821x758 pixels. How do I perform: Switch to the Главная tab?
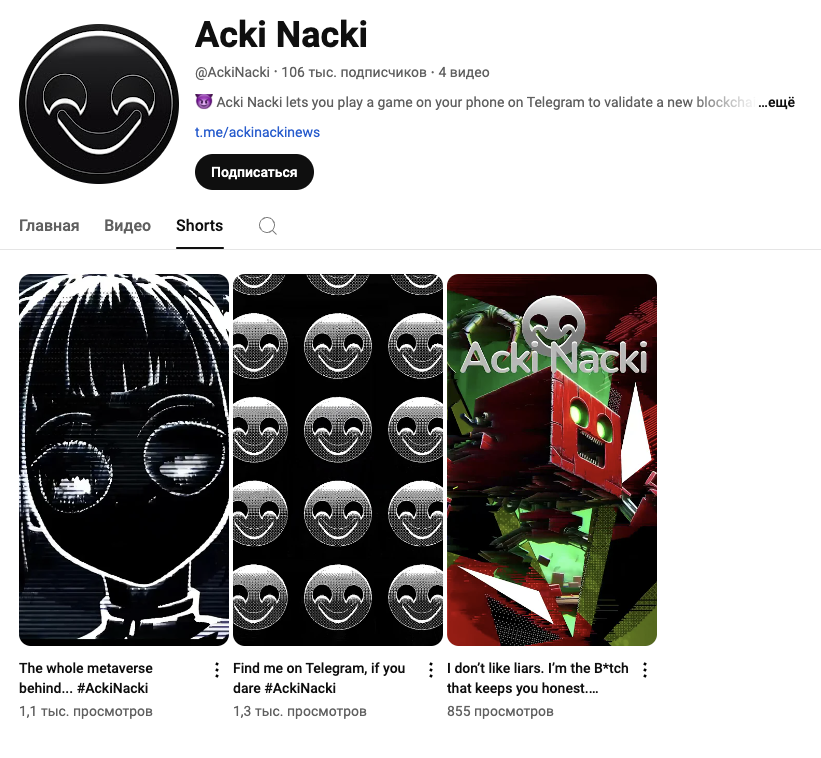49,226
